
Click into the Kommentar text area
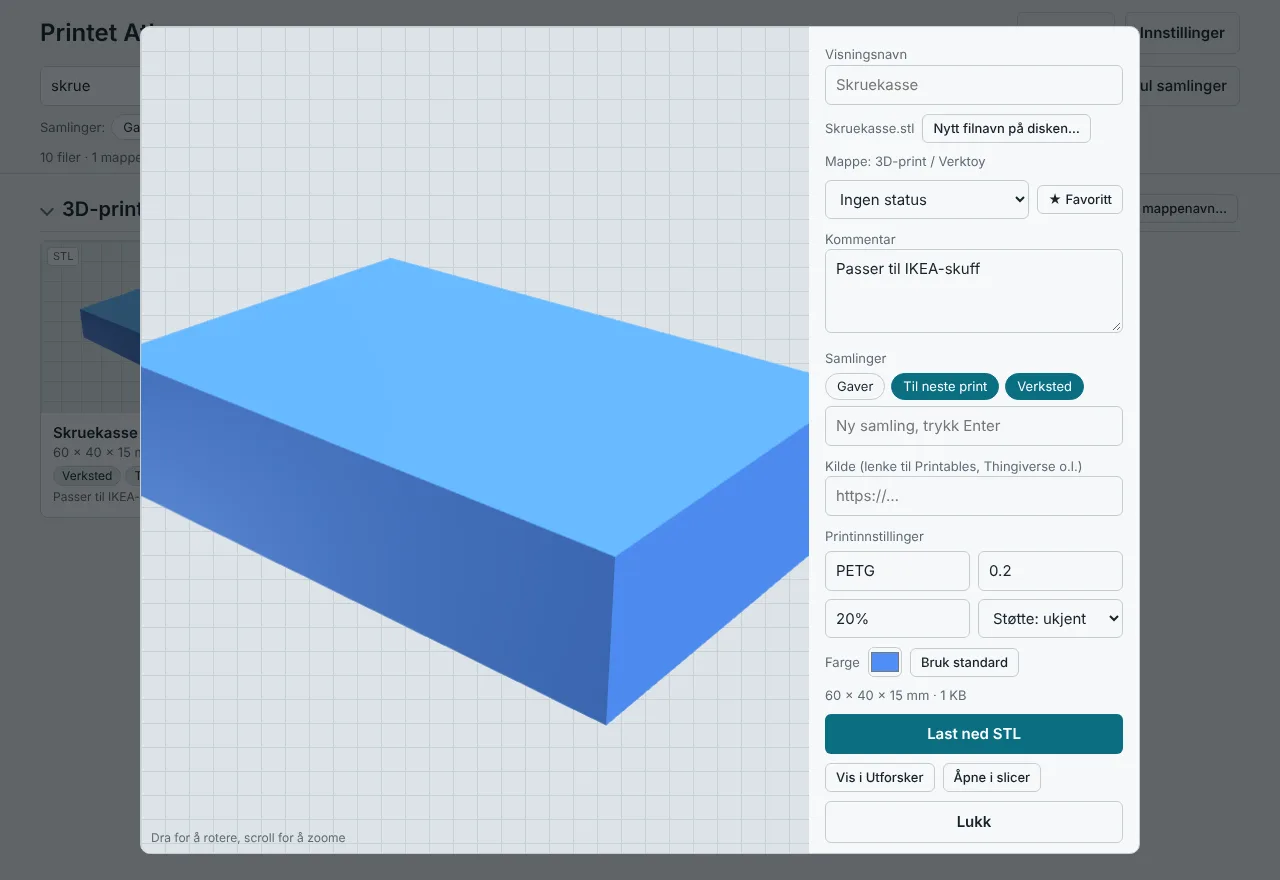974,291
